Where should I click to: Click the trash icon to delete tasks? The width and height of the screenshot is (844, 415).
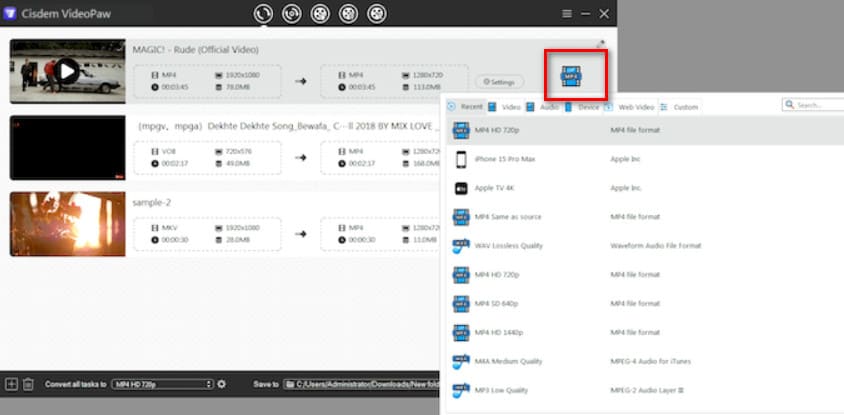[x=28, y=384]
